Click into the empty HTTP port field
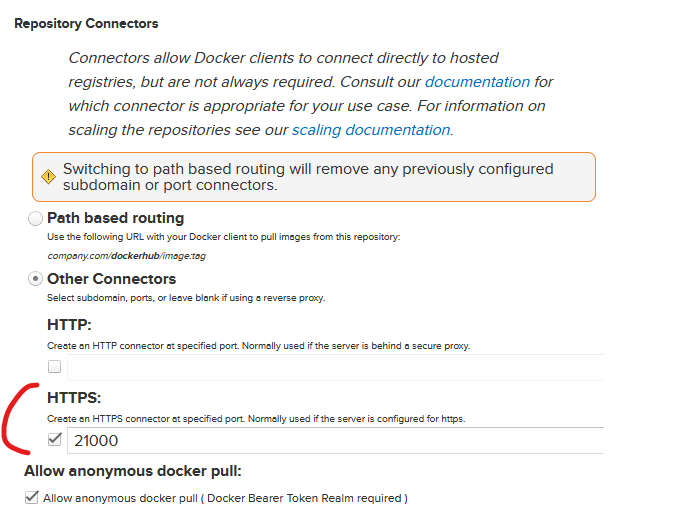The image size is (691, 515). pos(335,367)
